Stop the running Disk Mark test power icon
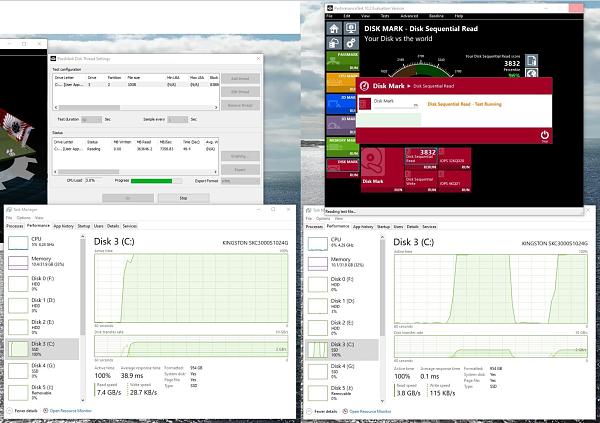The width and height of the screenshot is (600, 423). pos(545,135)
